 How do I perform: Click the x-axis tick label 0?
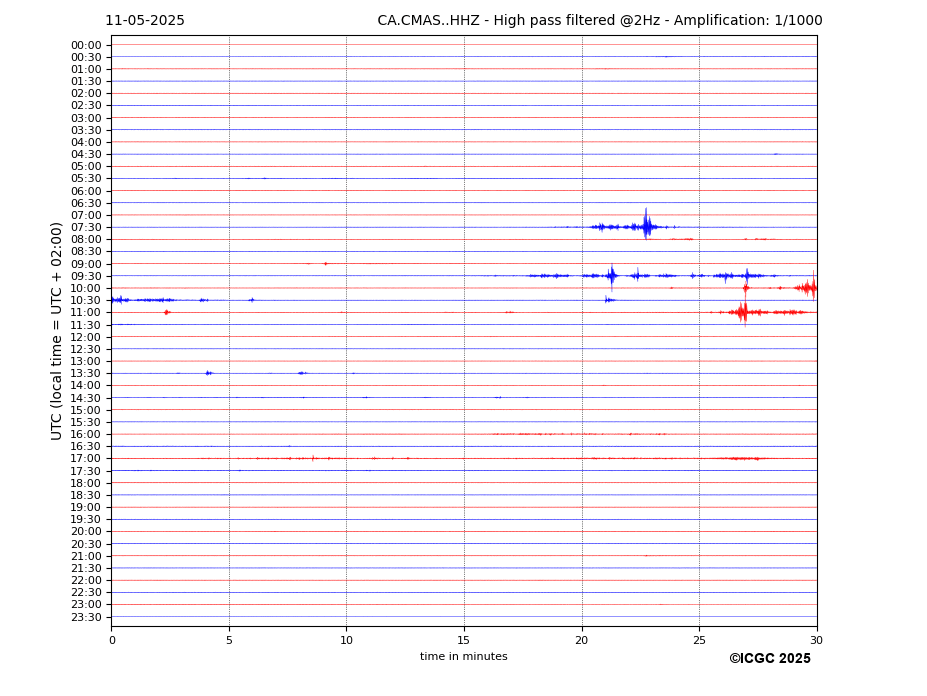point(112,640)
